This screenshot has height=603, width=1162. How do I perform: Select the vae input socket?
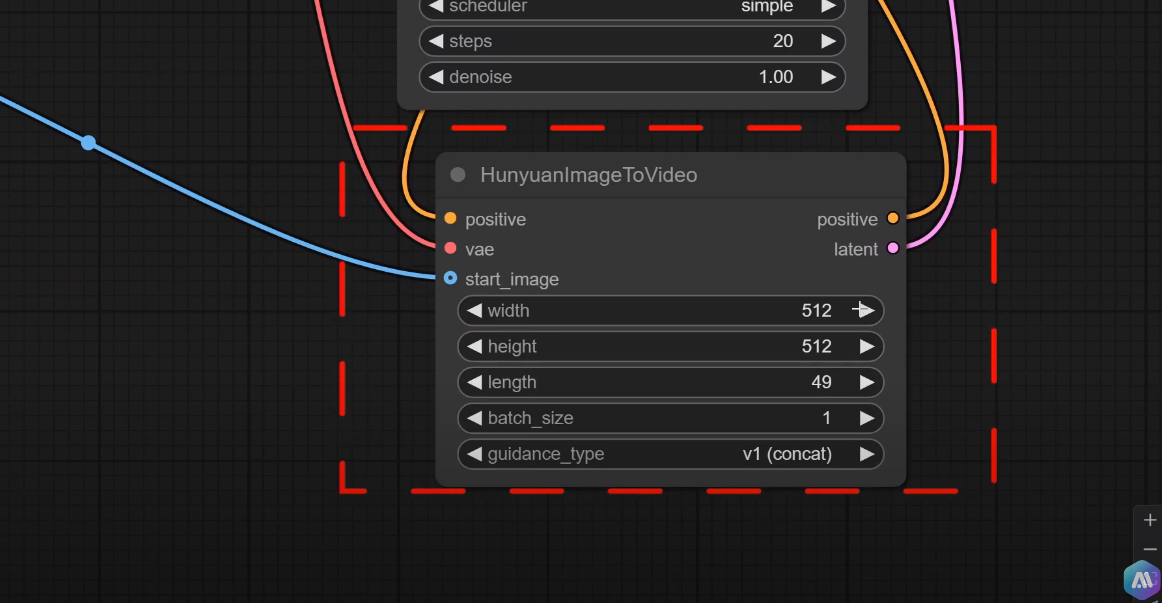pos(450,248)
